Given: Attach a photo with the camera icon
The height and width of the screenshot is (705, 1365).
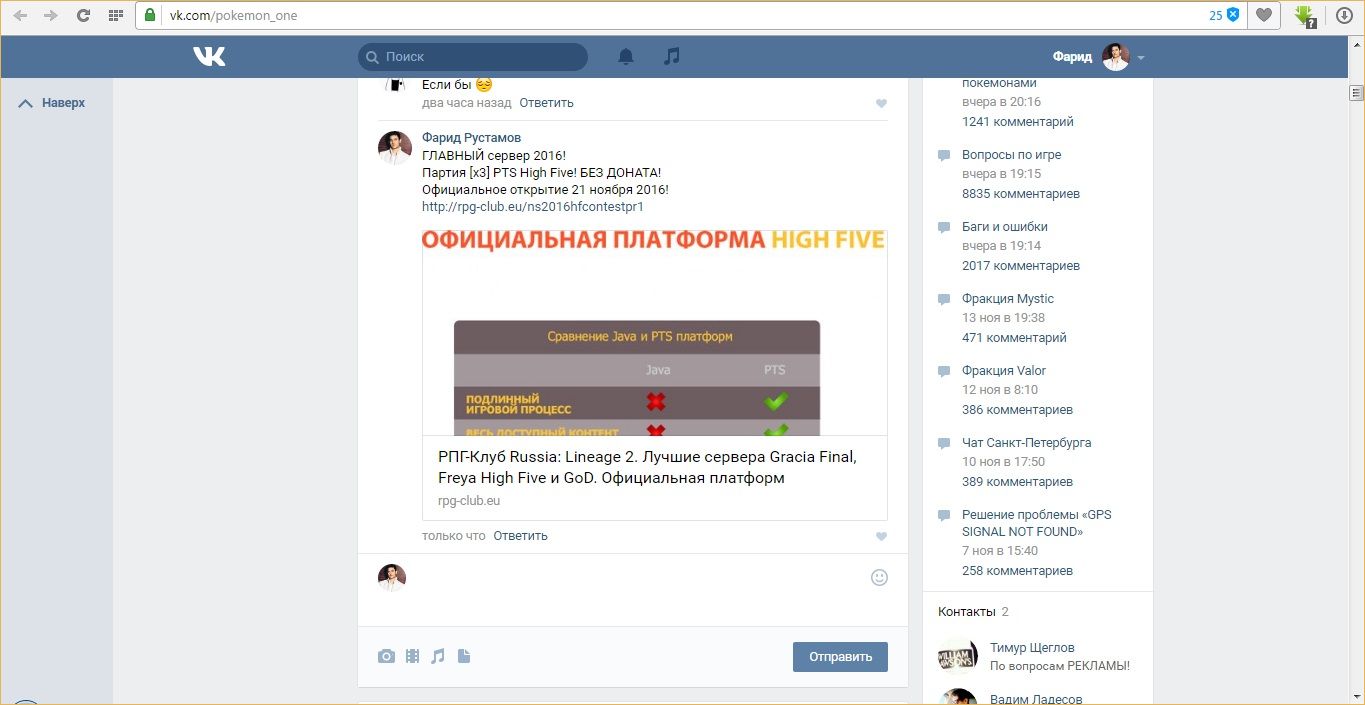Looking at the screenshot, I should [x=386, y=656].
